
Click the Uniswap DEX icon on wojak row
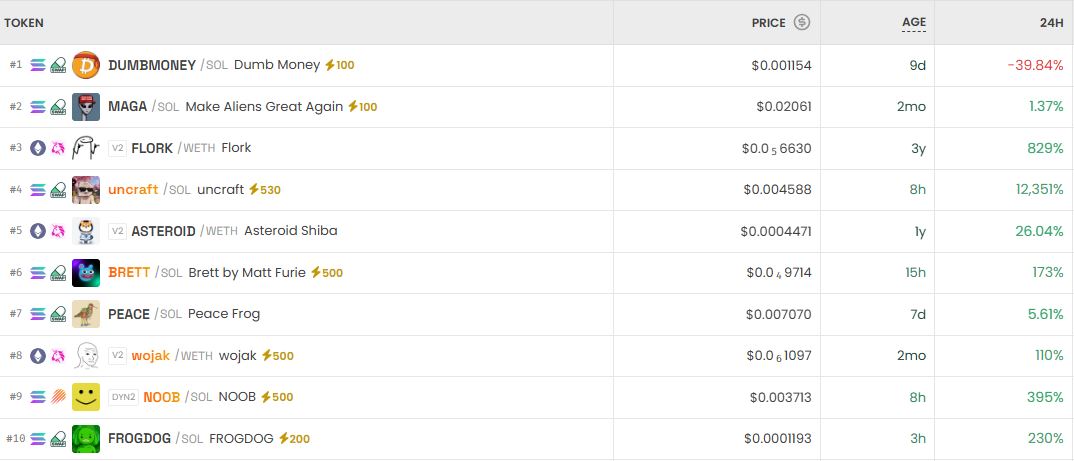pos(58,355)
